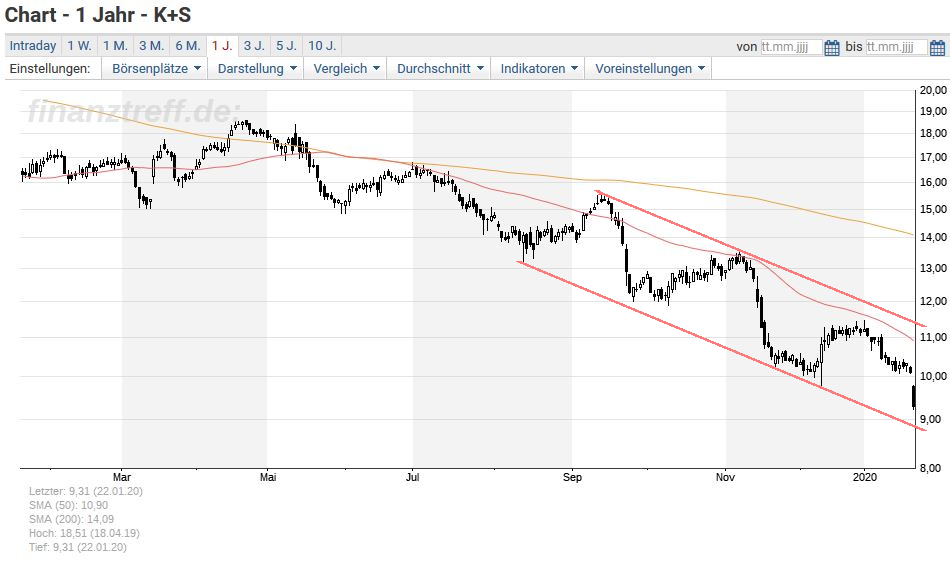Focus the 'von' date input field
This screenshot has width=950, height=561.
[x=791, y=47]
